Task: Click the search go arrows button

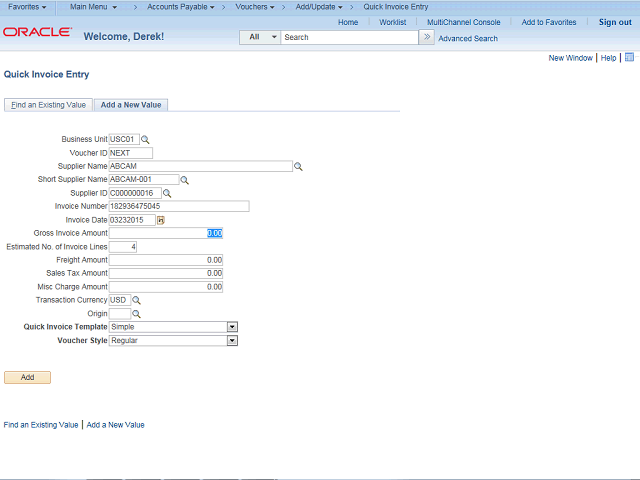Action: tap(427, 37)
